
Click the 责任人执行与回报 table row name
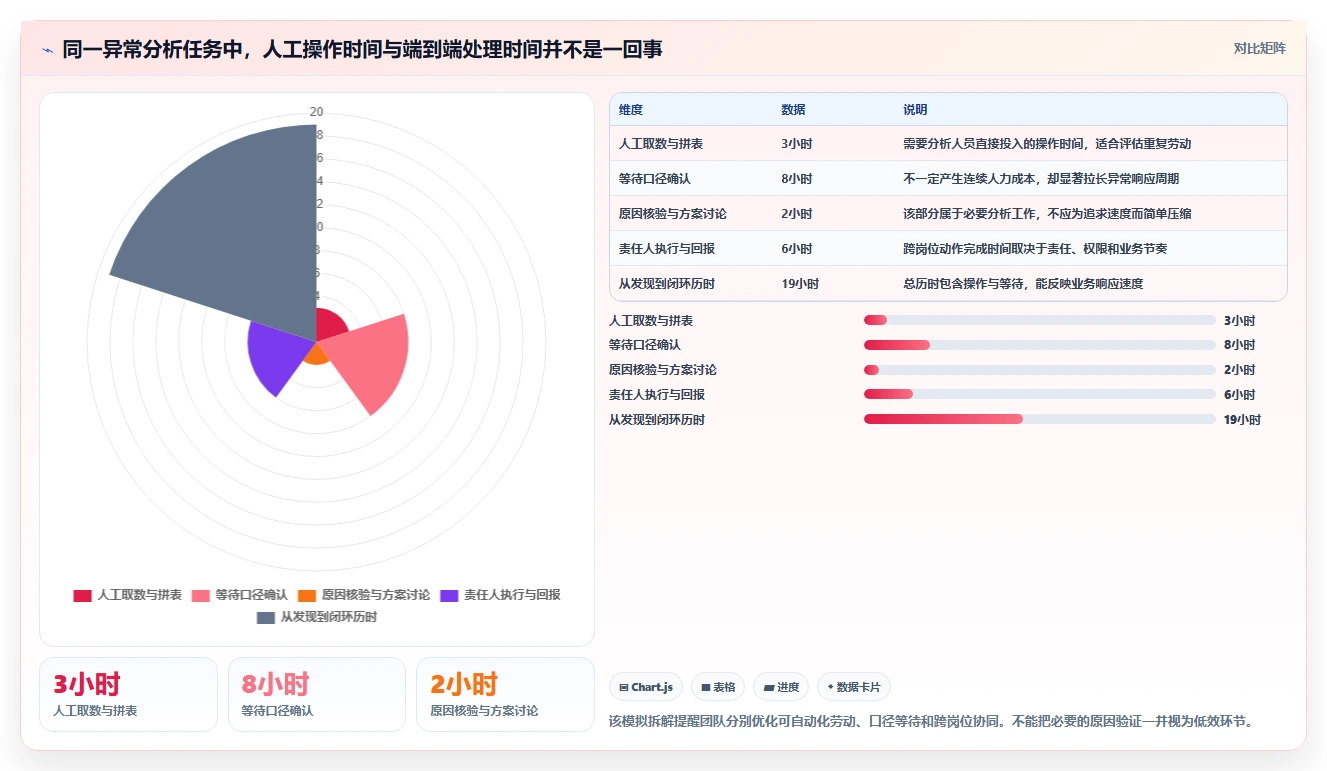click(x=667, y=249)
